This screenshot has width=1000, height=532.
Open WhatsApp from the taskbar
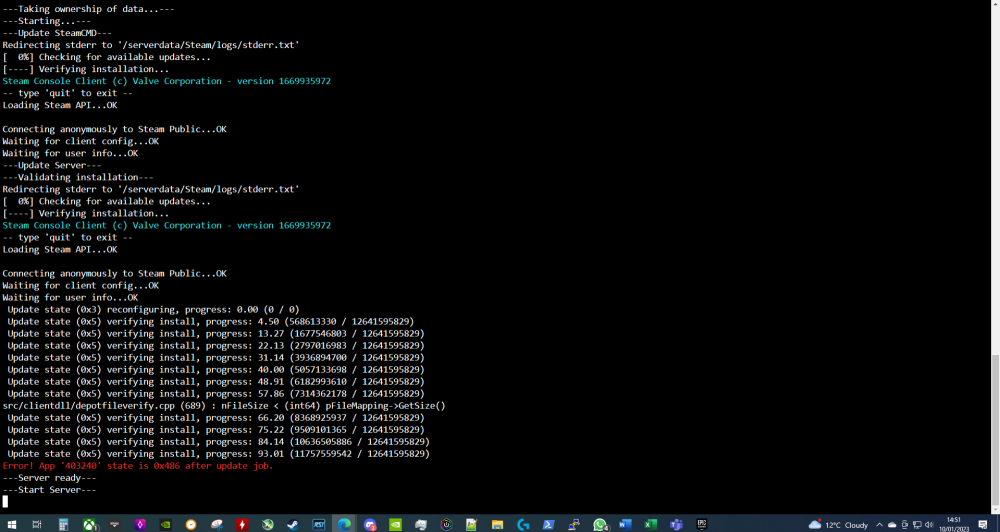(600, 524)
